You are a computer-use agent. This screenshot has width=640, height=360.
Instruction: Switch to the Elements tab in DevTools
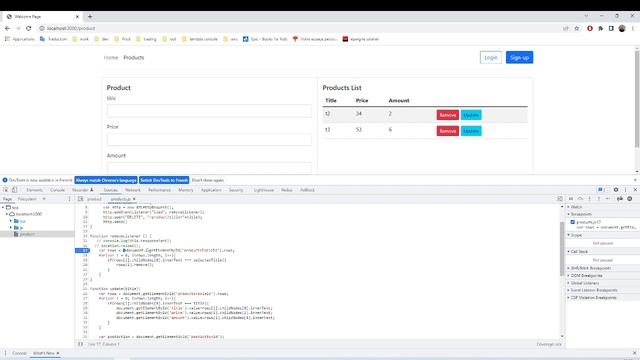pos(34,190)
